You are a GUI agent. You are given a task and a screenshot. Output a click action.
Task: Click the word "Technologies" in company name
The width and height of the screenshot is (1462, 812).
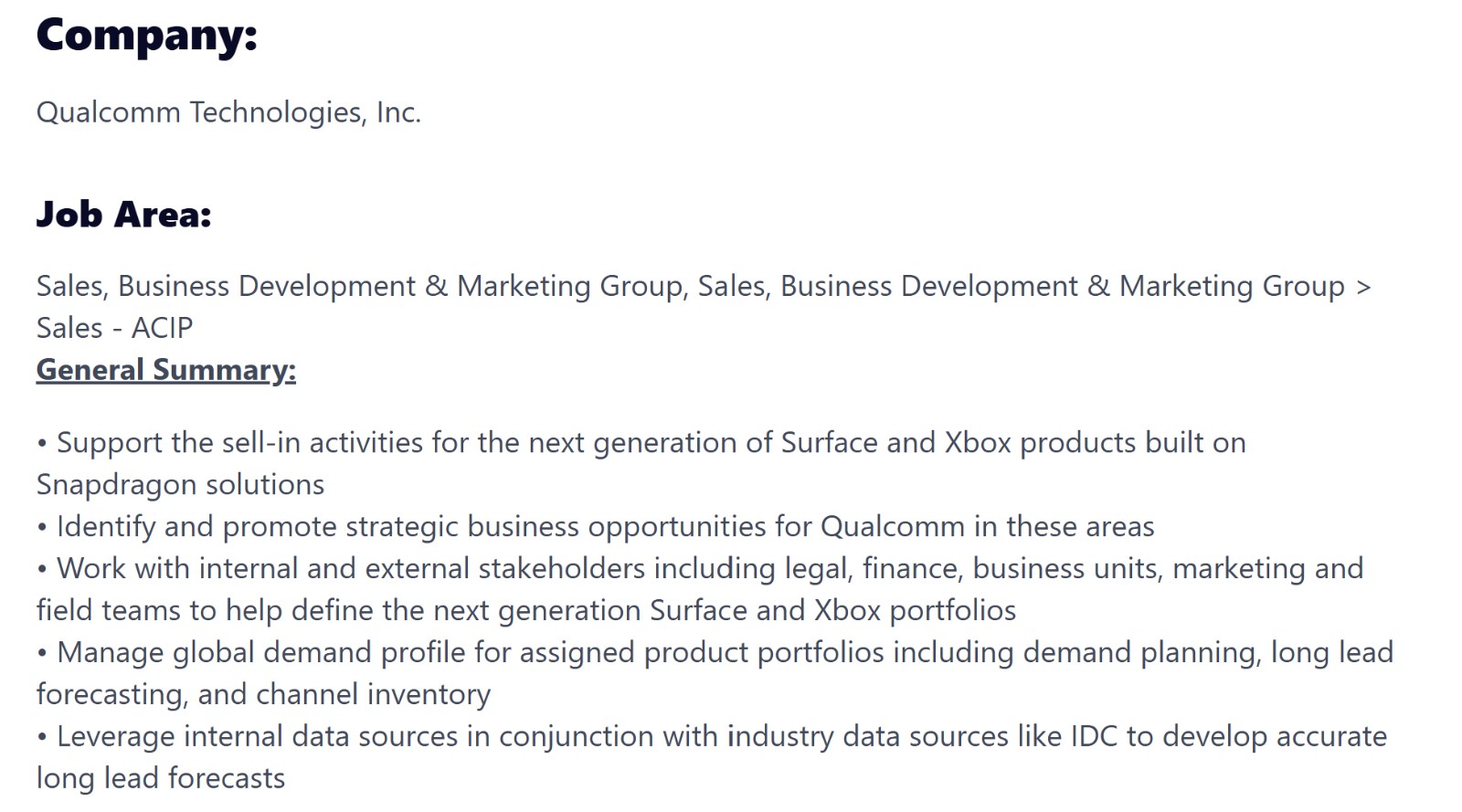[279, 112]
